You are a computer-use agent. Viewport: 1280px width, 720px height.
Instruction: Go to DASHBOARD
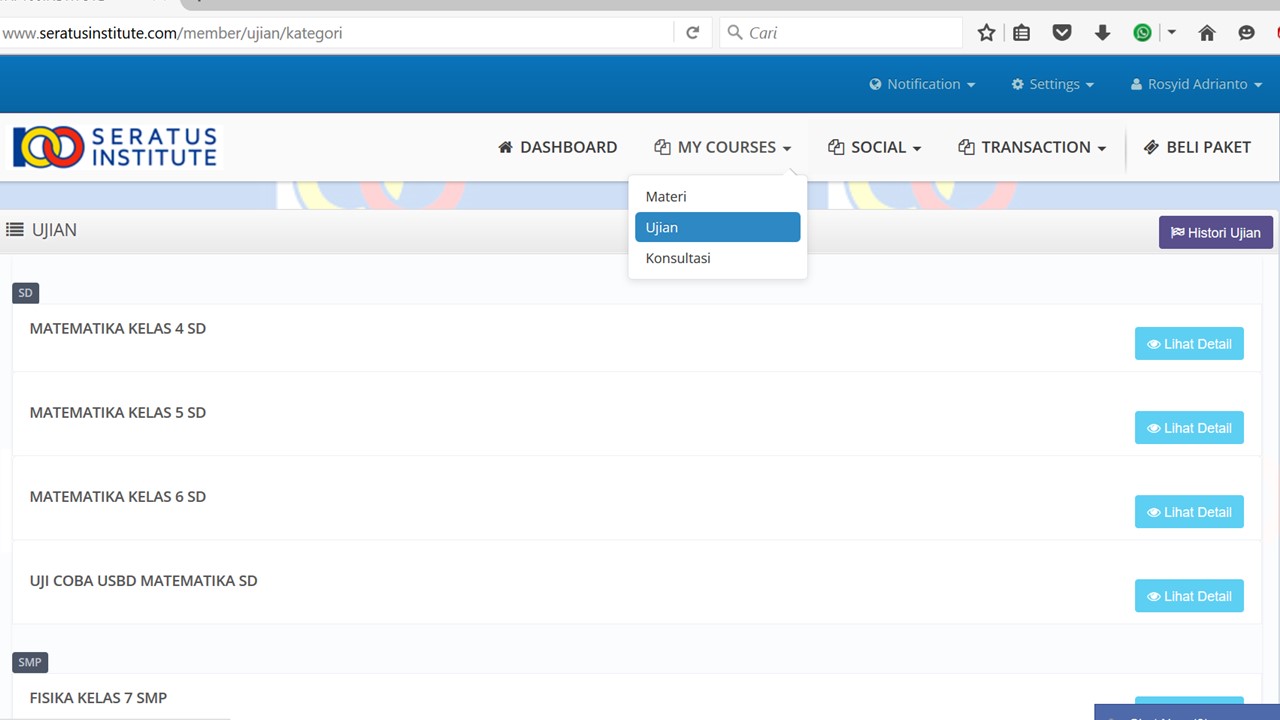coord(557,147)
